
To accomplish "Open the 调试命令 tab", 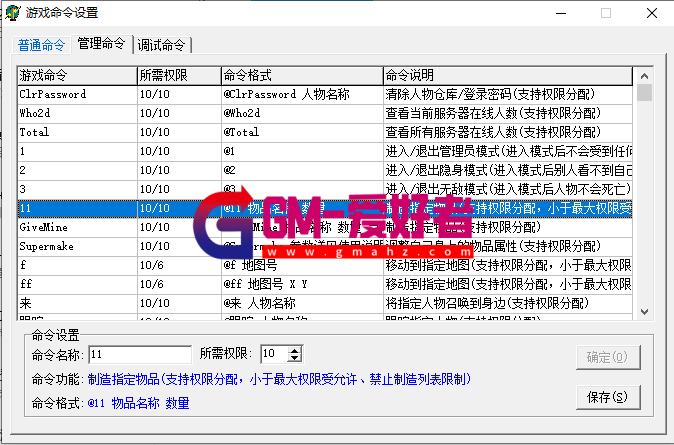I will click(x=161, y=45).
